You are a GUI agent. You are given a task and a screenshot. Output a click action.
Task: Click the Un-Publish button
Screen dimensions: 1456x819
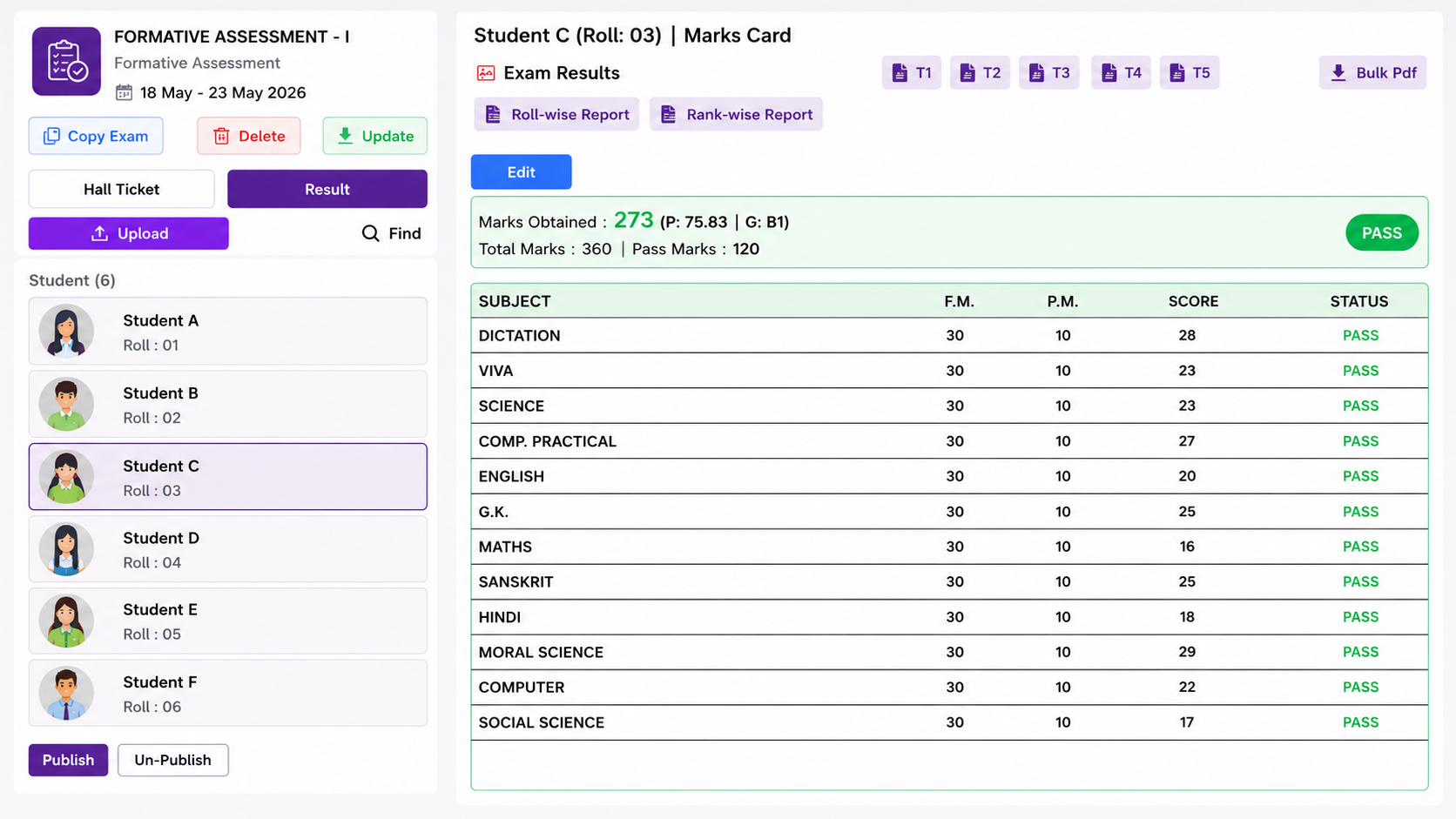click(173, 760)
